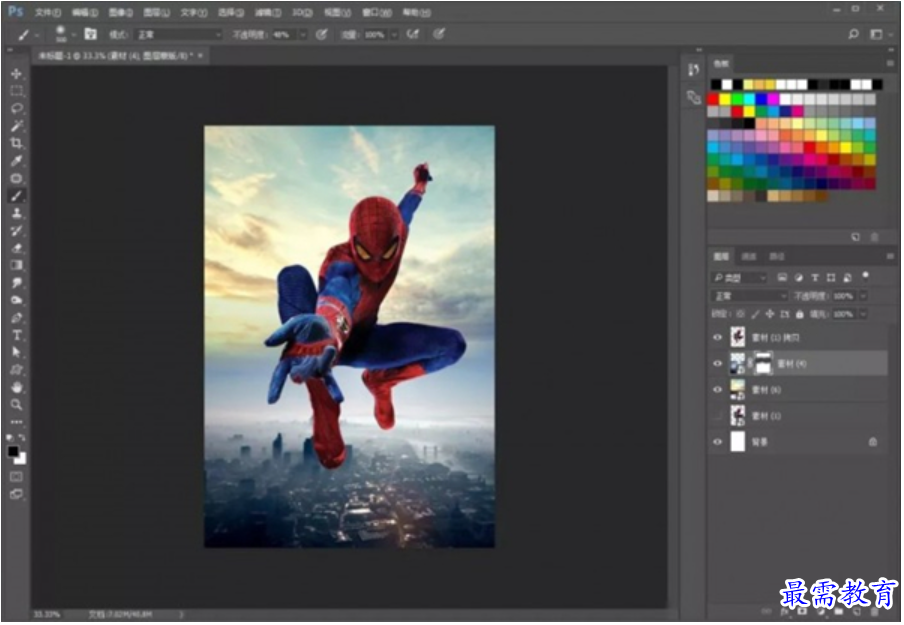Open the Swatches panel menu

[890, 63]
